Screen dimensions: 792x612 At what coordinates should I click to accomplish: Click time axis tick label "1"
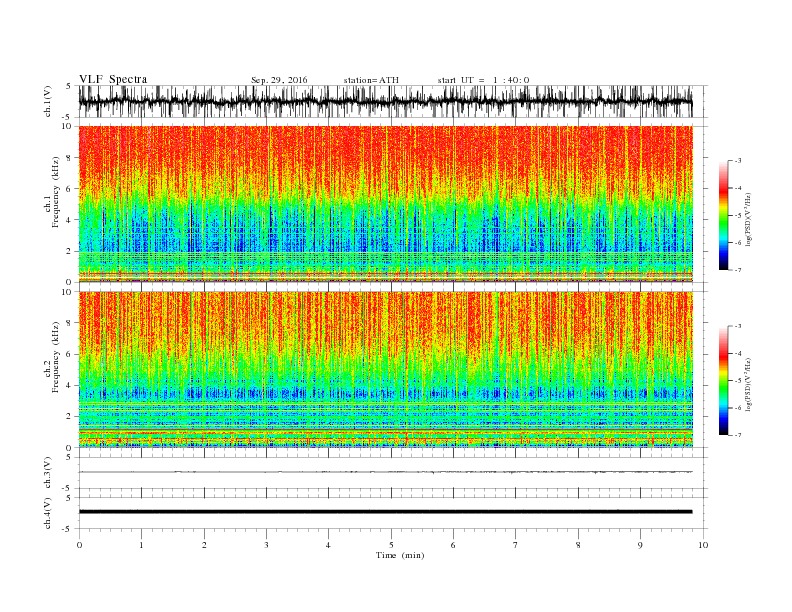point(141,545)
